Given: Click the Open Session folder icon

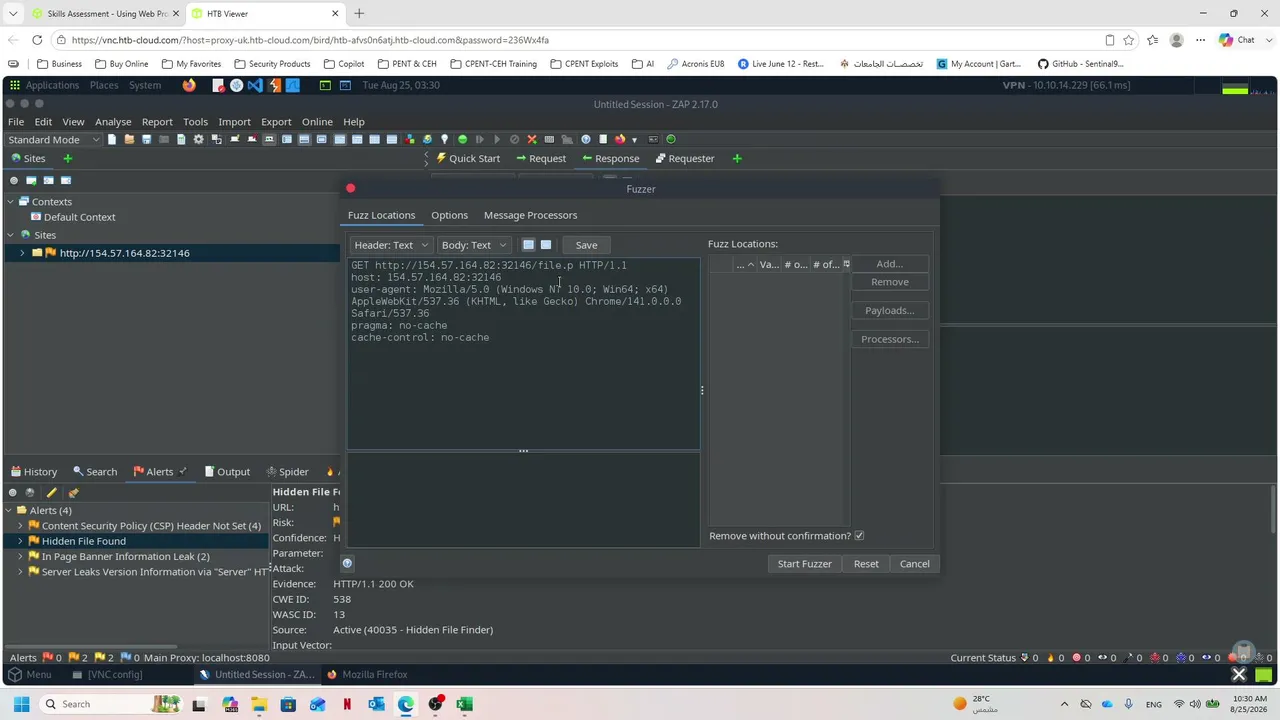Looking at the screenshot, I should pyautogui.click(x=129, y=140).
